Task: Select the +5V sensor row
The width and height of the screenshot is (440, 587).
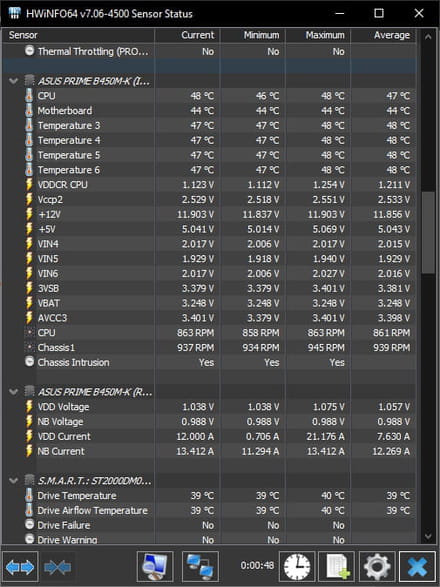Action: click(x=210, y=229)
